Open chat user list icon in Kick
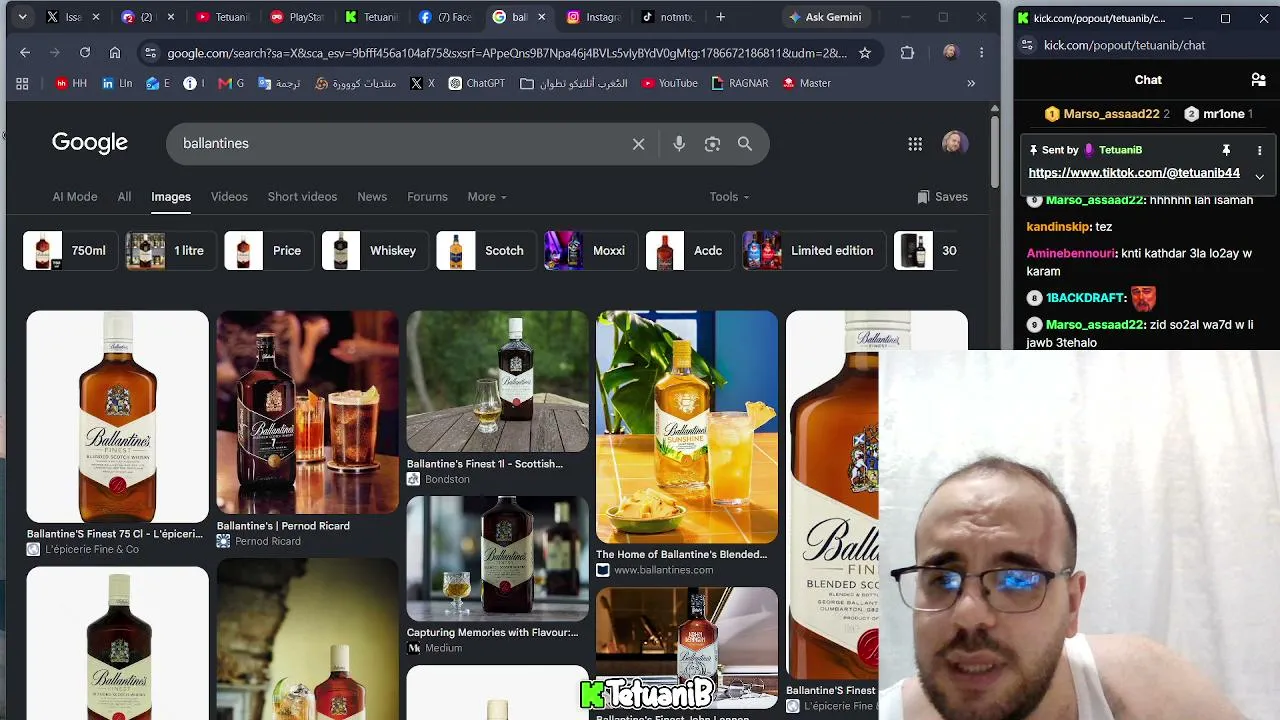Image resolution: width=1280 pixels, height=720 pixels. [1259, 80]
